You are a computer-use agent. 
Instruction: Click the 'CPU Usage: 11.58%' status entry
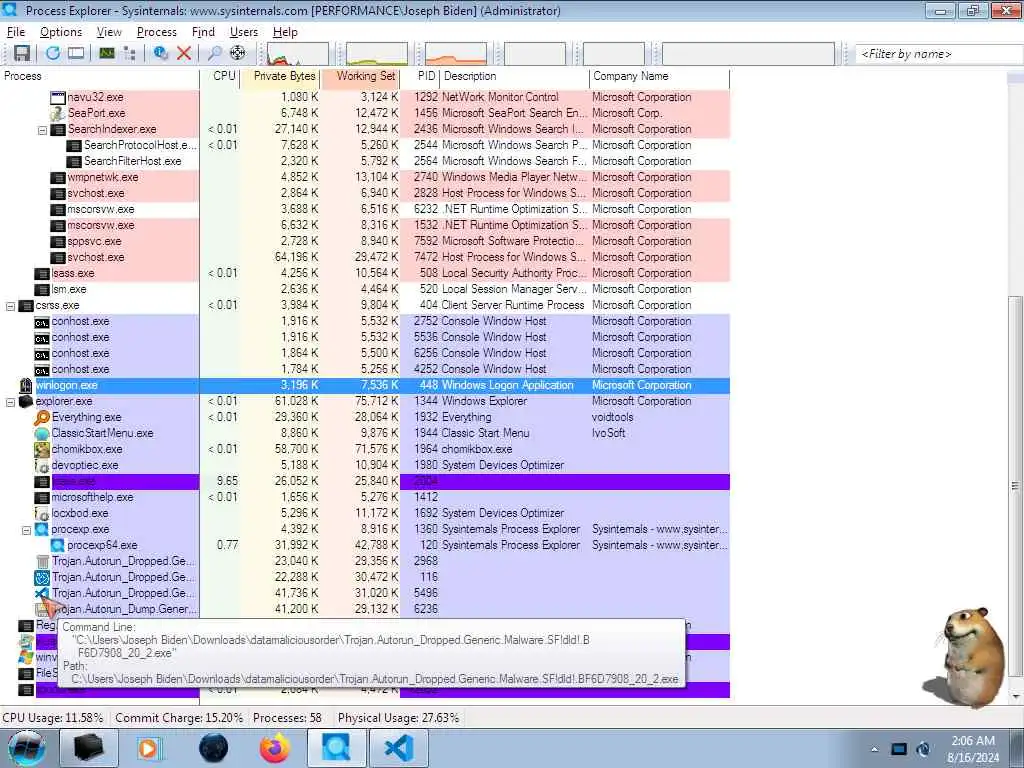coord(53,718)
